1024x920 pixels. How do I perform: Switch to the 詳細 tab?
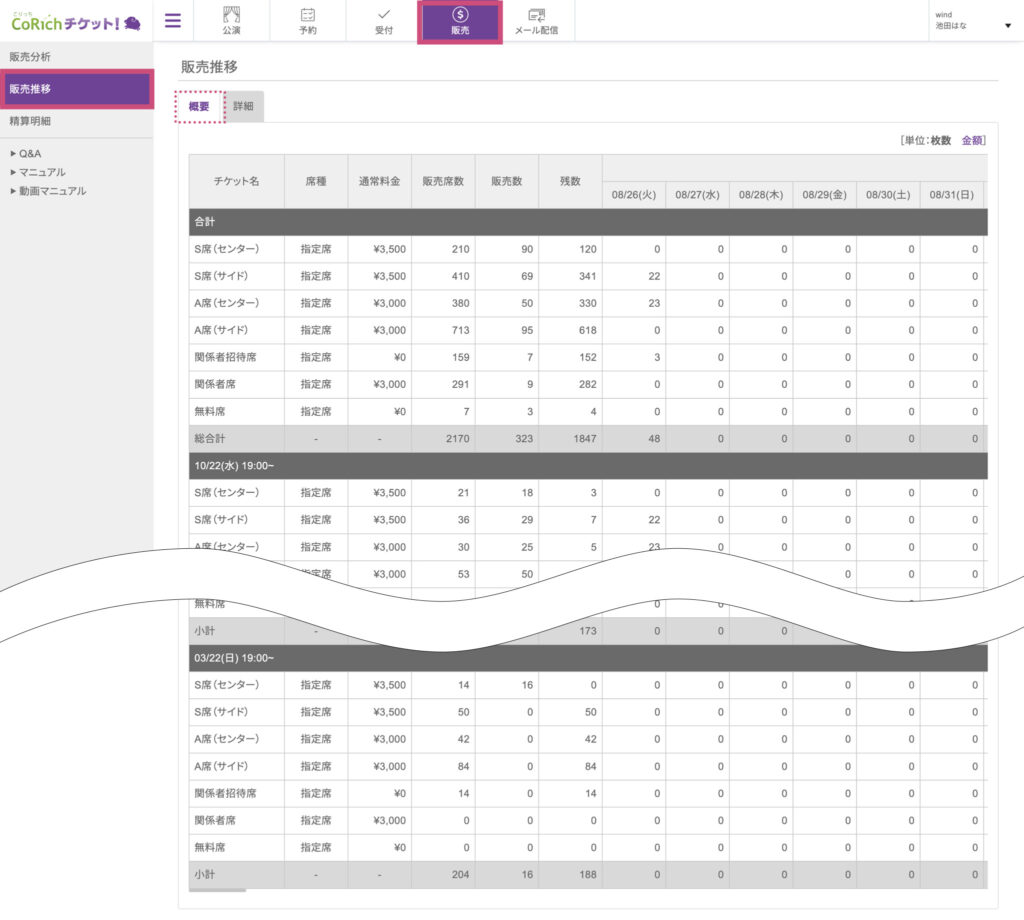(244, 106)
